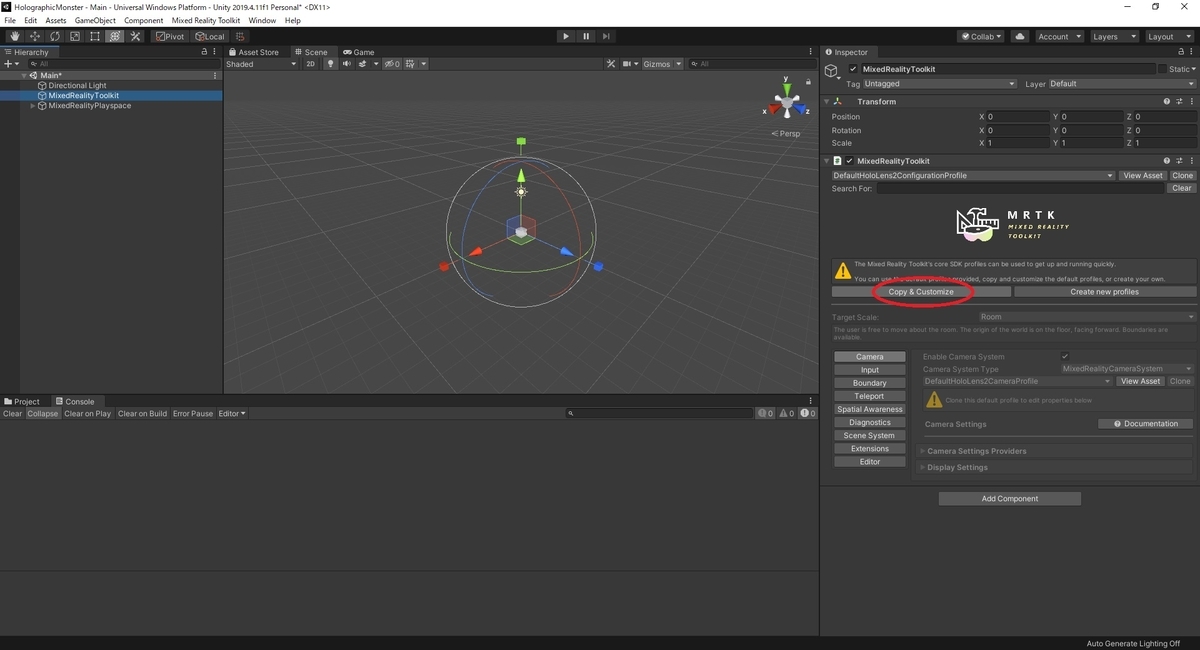Open MixedRealityToolkit component options menu
1200x650 pixels.
click(x=1191, y=161)
